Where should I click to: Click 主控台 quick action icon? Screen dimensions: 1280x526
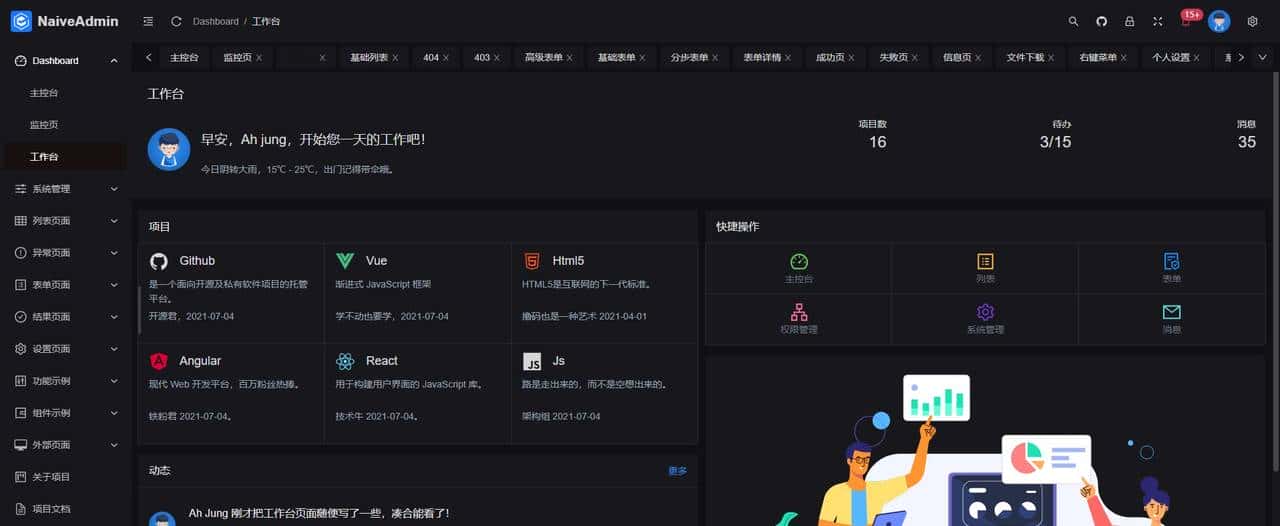[798, 261]
